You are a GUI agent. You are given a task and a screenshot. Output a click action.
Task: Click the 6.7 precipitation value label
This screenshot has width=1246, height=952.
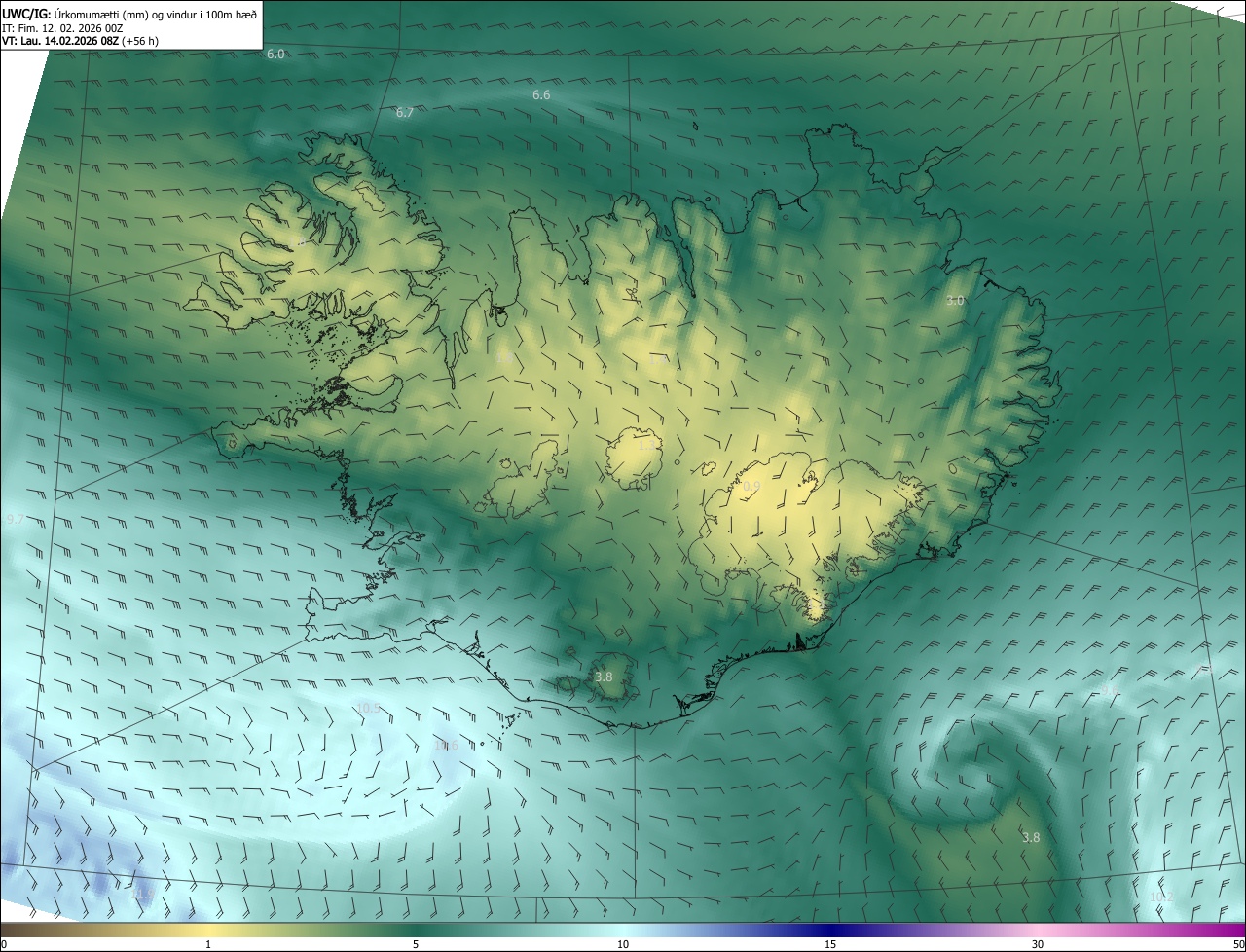point(405,113)
